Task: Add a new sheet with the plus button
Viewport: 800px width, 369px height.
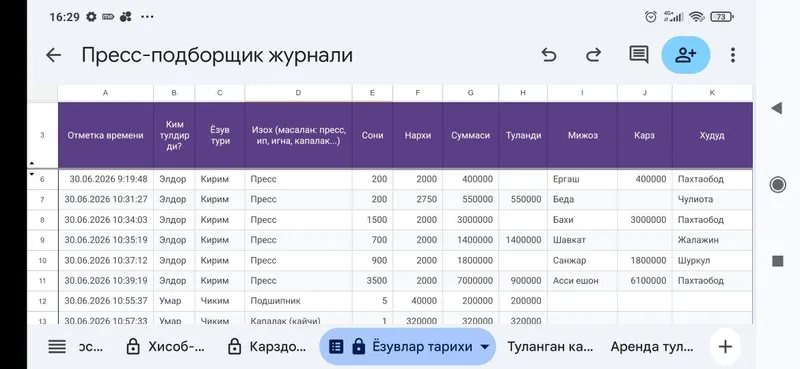Action: 725,347
